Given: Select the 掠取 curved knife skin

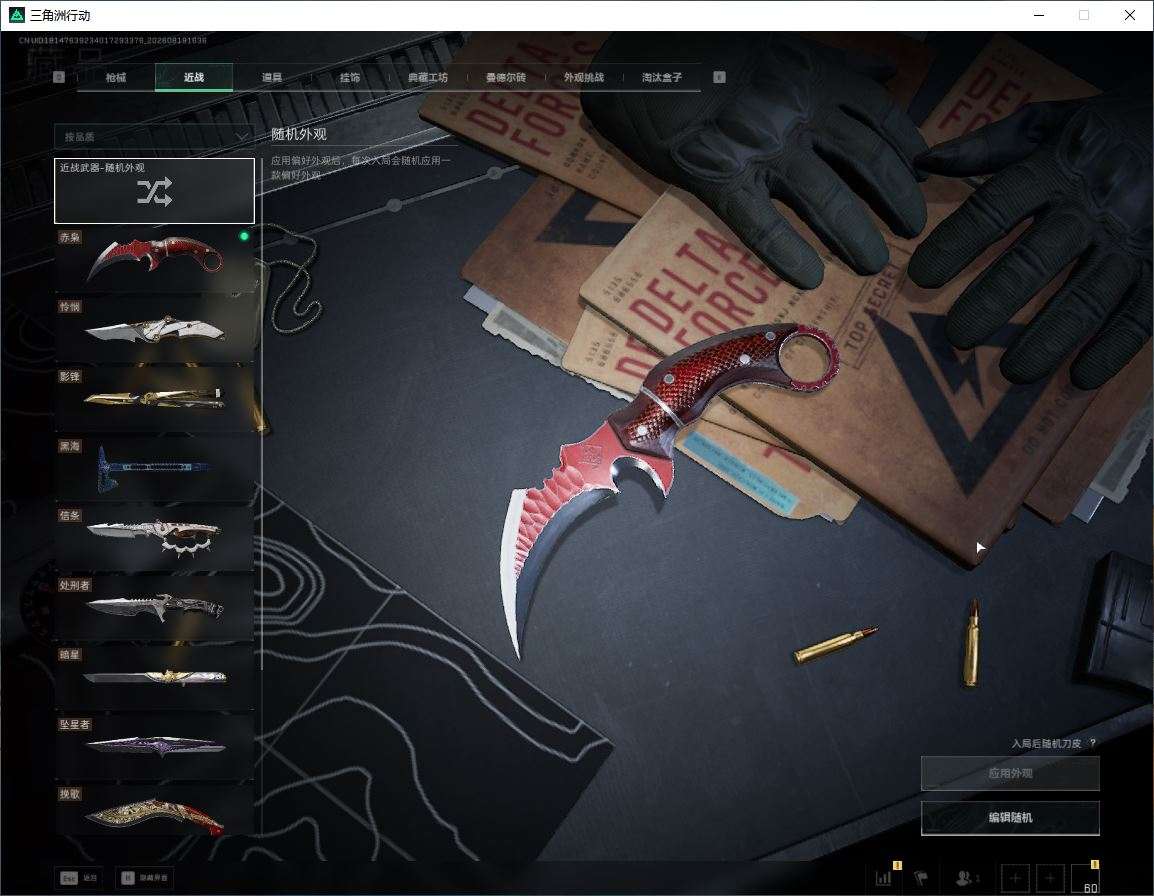Looking at the screenshot, I should 154,811.
